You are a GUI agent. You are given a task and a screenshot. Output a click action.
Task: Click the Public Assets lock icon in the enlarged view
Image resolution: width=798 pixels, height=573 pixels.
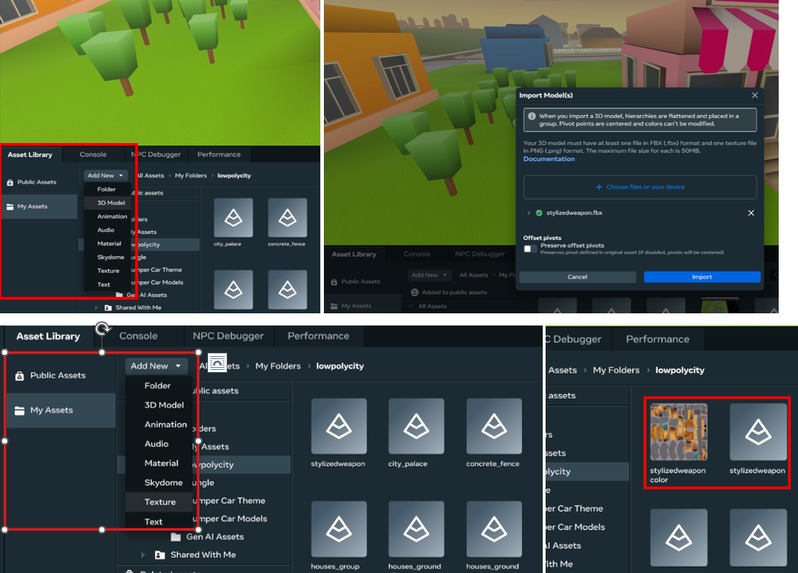(19, 376)
